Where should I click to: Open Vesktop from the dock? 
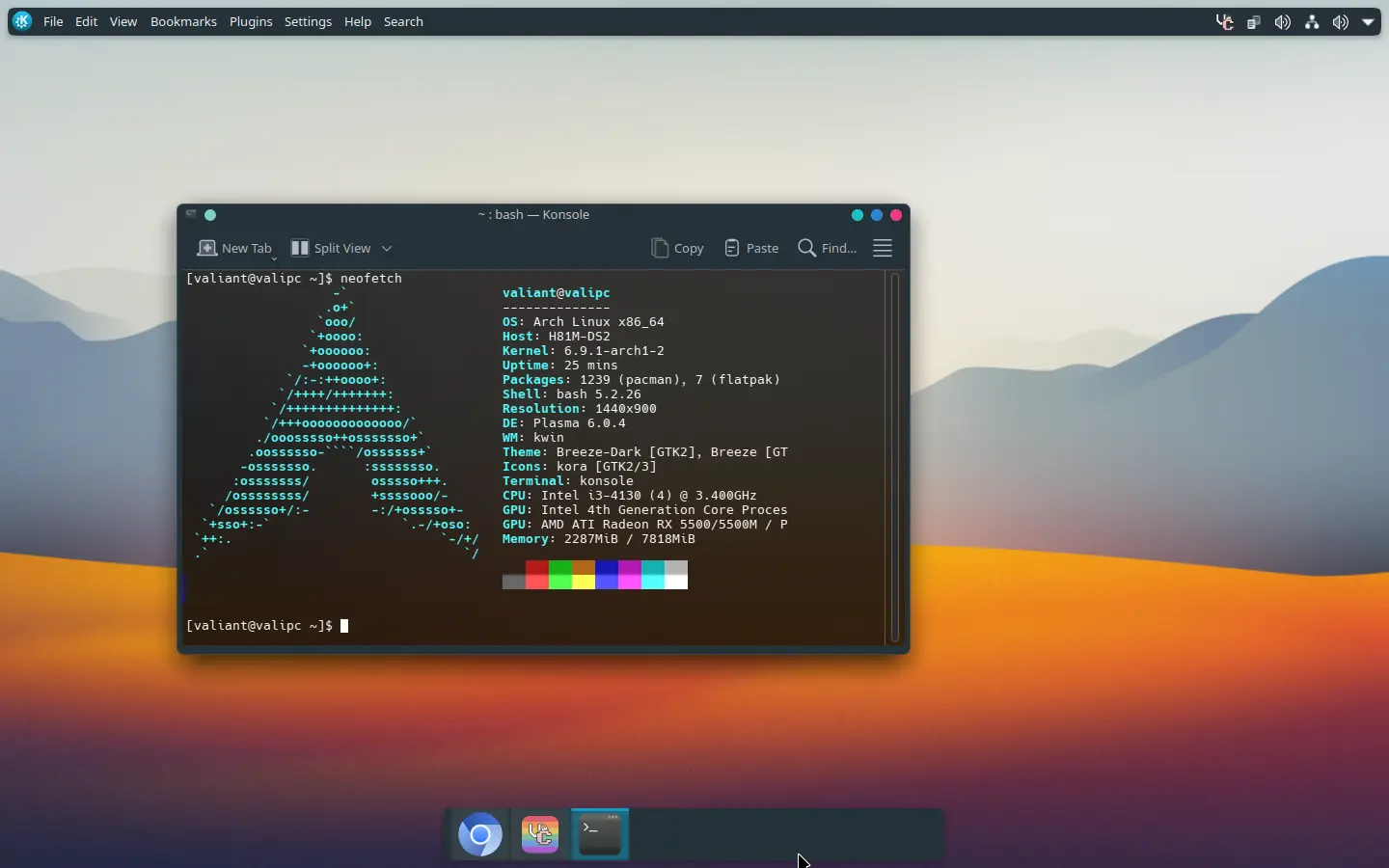coord(540,834)
